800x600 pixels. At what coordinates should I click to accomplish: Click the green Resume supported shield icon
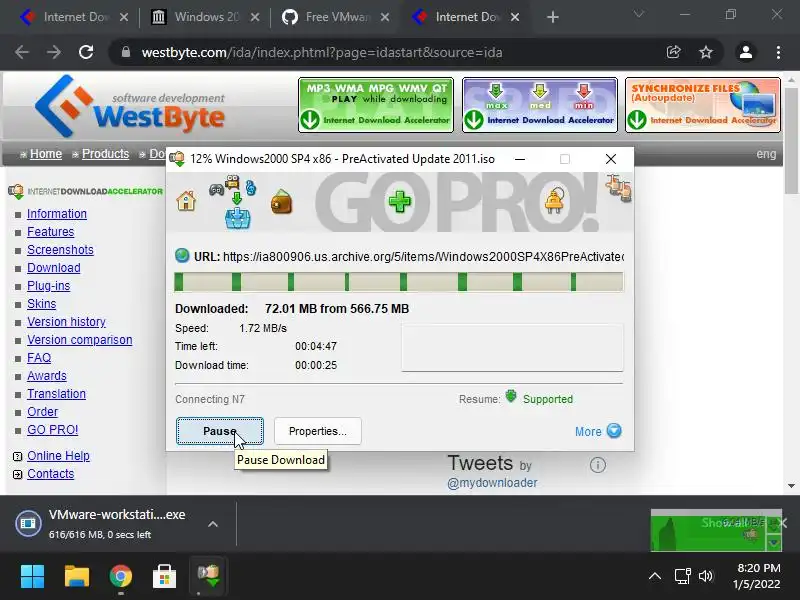click(x=511, y=396)
